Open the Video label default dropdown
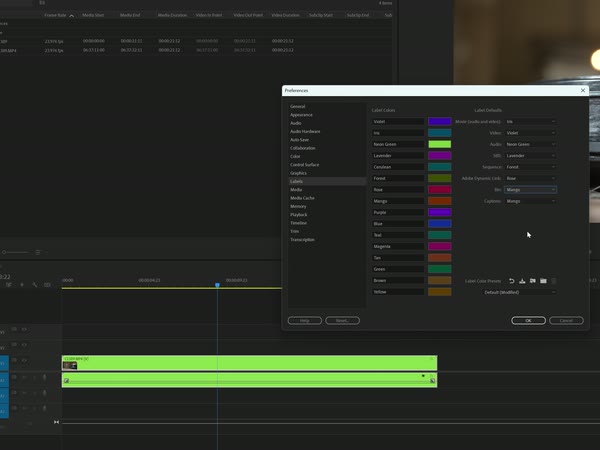Image resolution: width=600 pixels, height=450 pixels. point(530,133)
